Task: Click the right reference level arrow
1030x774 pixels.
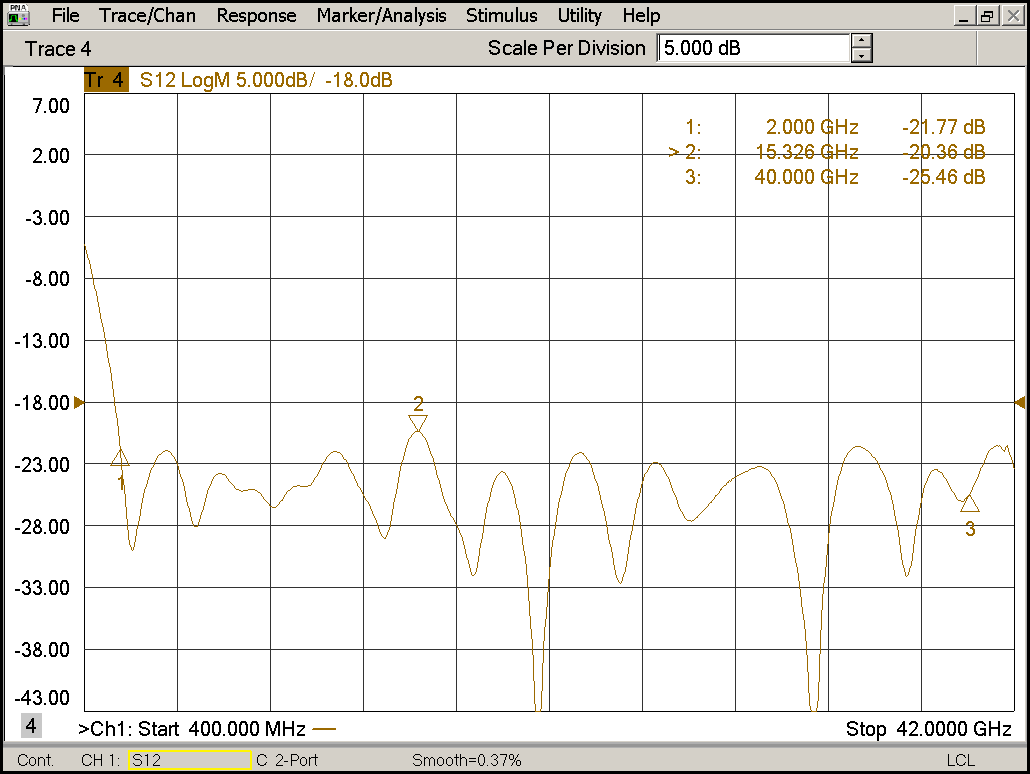Action: (x=1019, y=402)
